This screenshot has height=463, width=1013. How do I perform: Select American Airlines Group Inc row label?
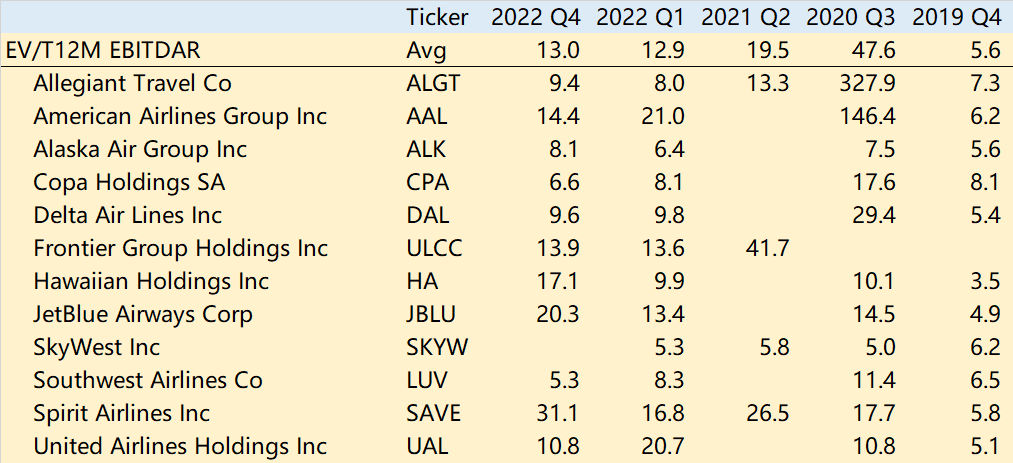tap(180, 116)
